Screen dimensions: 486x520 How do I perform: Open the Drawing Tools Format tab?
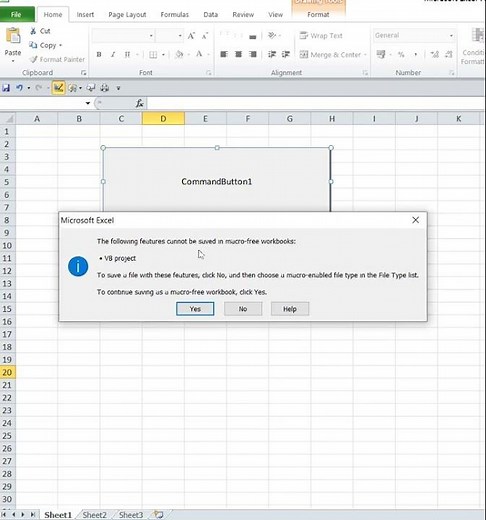click(318, 15)
